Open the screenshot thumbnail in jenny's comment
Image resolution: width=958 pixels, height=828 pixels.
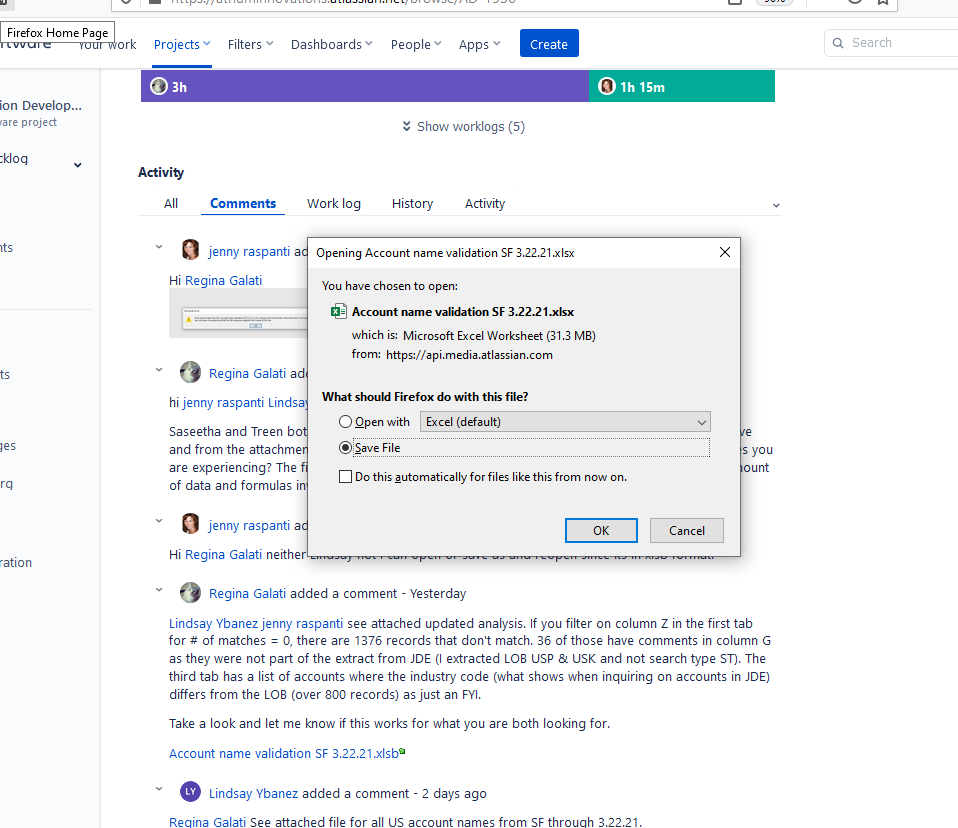[x=238, y=313]
